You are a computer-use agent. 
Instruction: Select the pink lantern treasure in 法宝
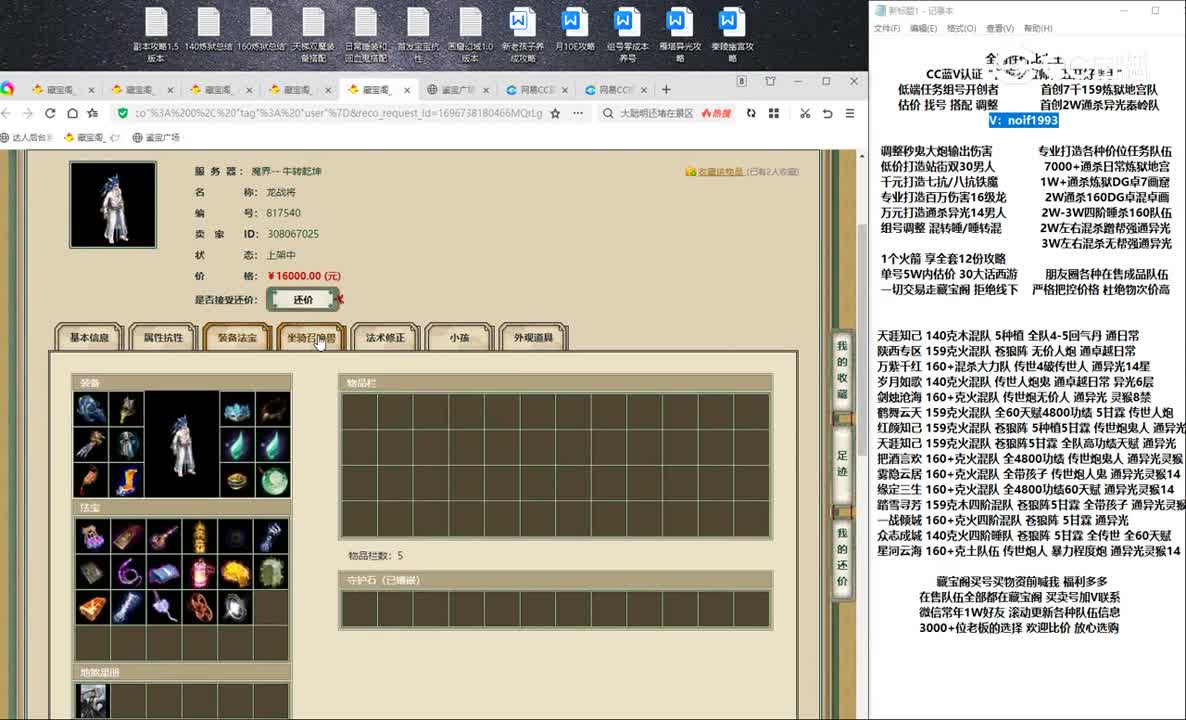click(x=200, y=573)
